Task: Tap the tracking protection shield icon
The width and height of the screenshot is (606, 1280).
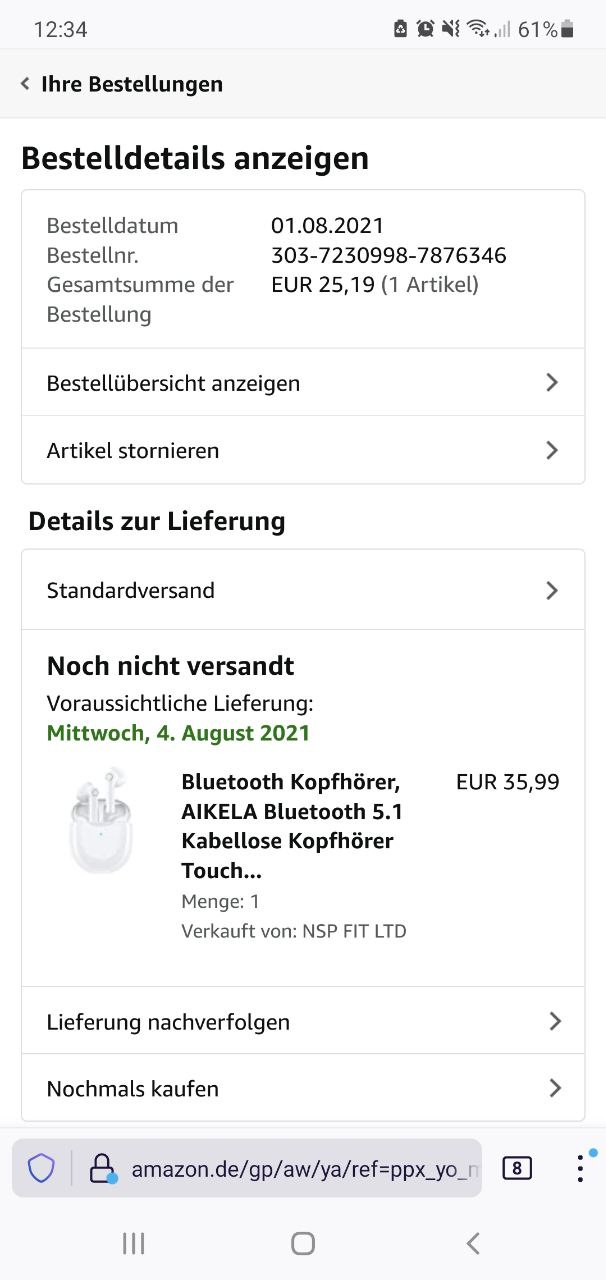Action: 41,1167
